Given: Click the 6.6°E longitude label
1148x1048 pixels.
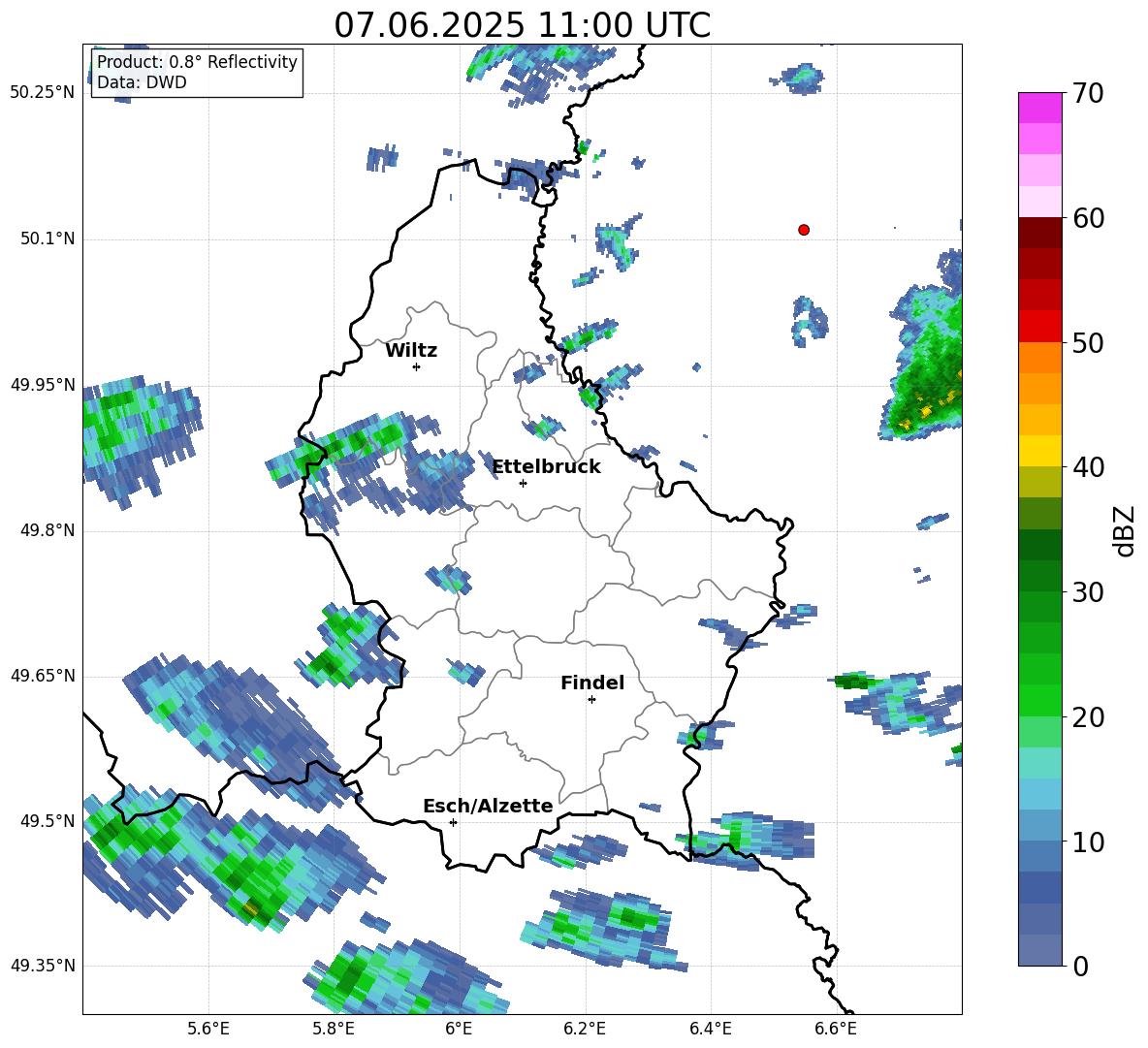Looking at the screenshot, I should click(836, 1029).
